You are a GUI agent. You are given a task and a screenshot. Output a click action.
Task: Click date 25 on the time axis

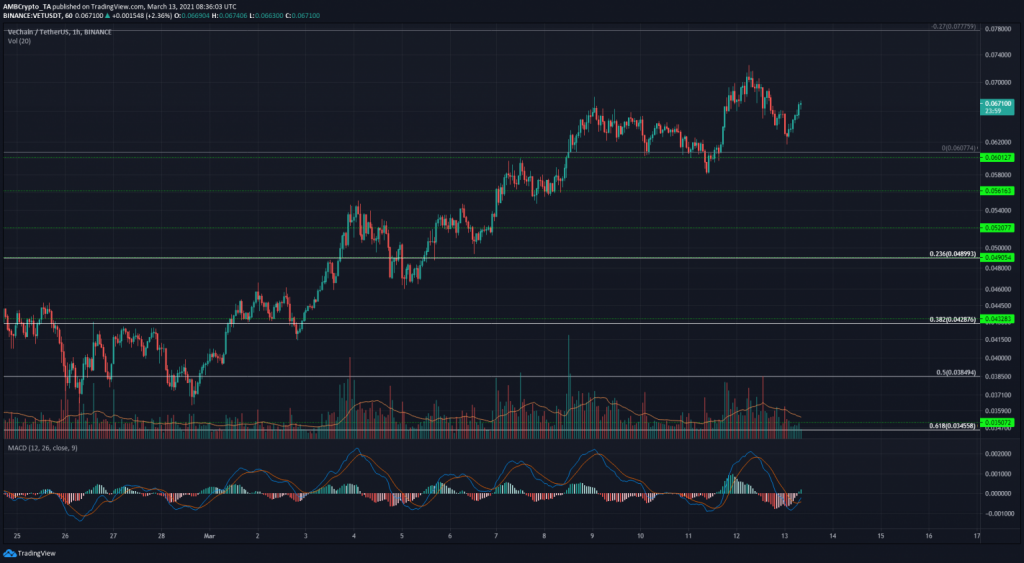[17, 536]
